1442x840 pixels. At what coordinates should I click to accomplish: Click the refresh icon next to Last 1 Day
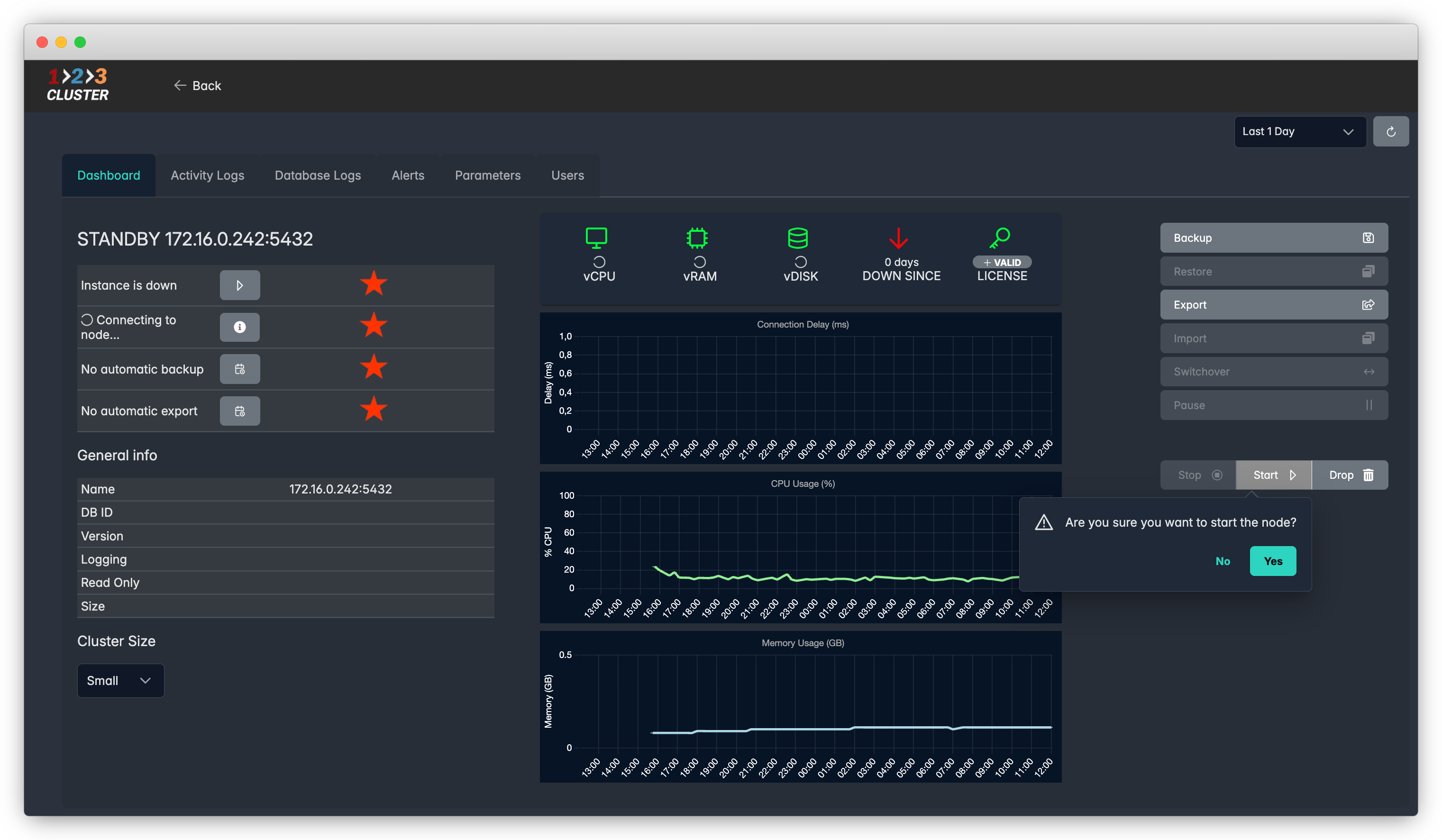(1390, 132)
